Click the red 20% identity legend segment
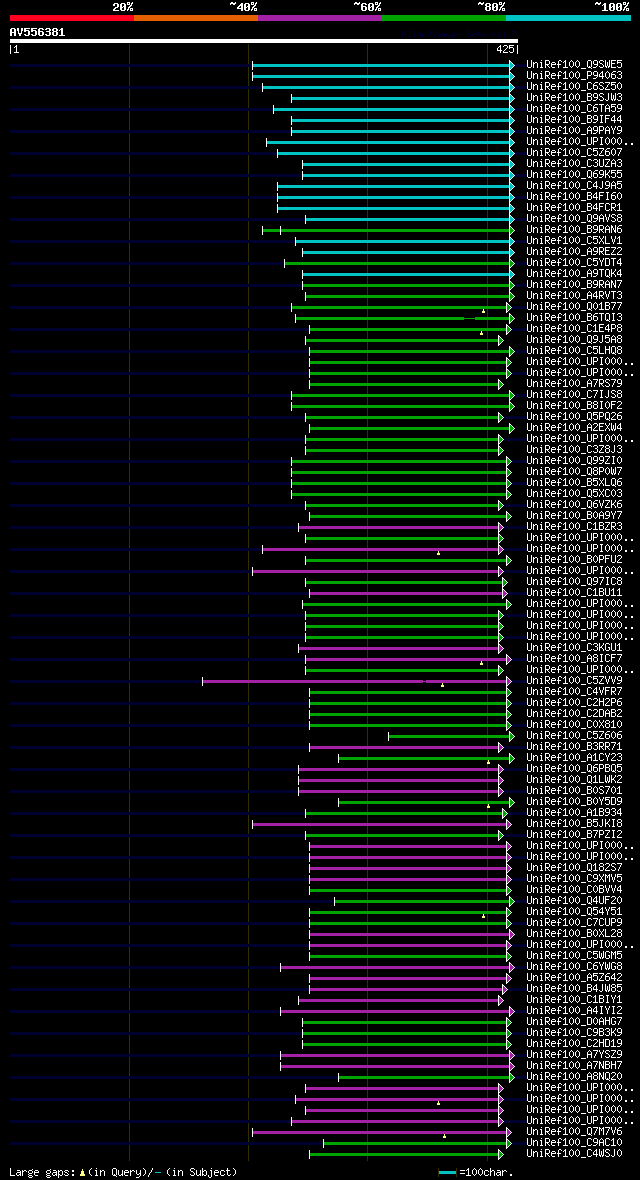The width and height of the screenshot is (640, 1180). (x=72, y=17)
